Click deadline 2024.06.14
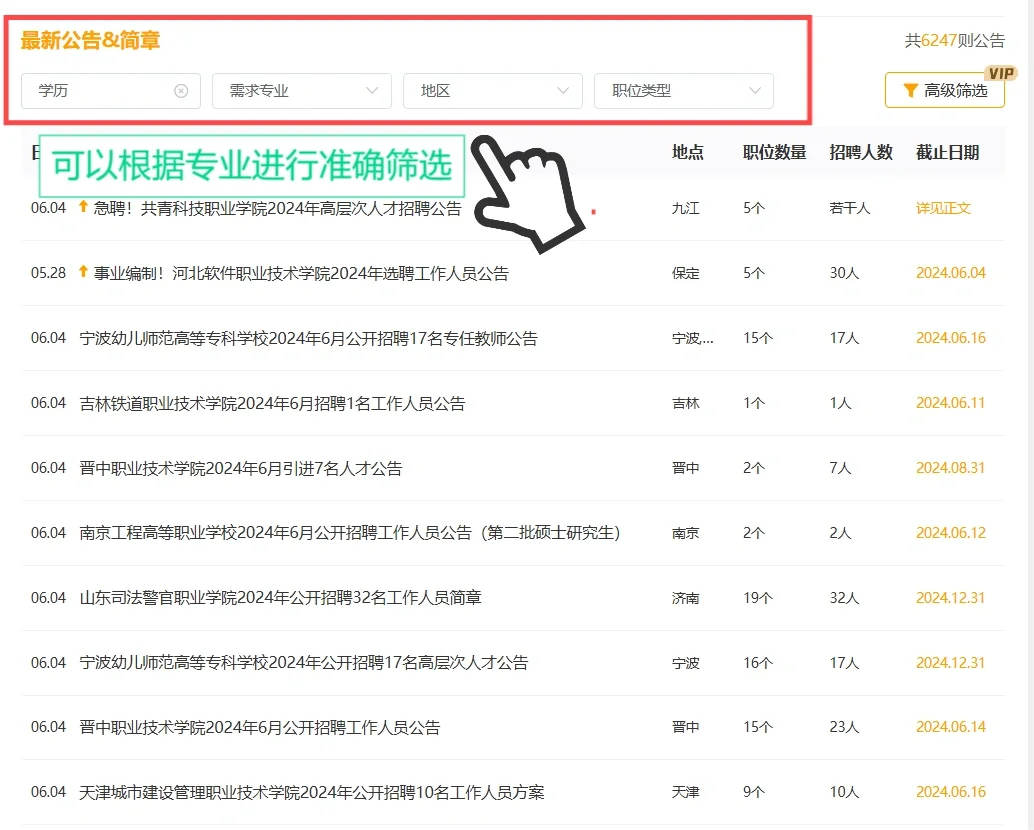 coord(951,726)
